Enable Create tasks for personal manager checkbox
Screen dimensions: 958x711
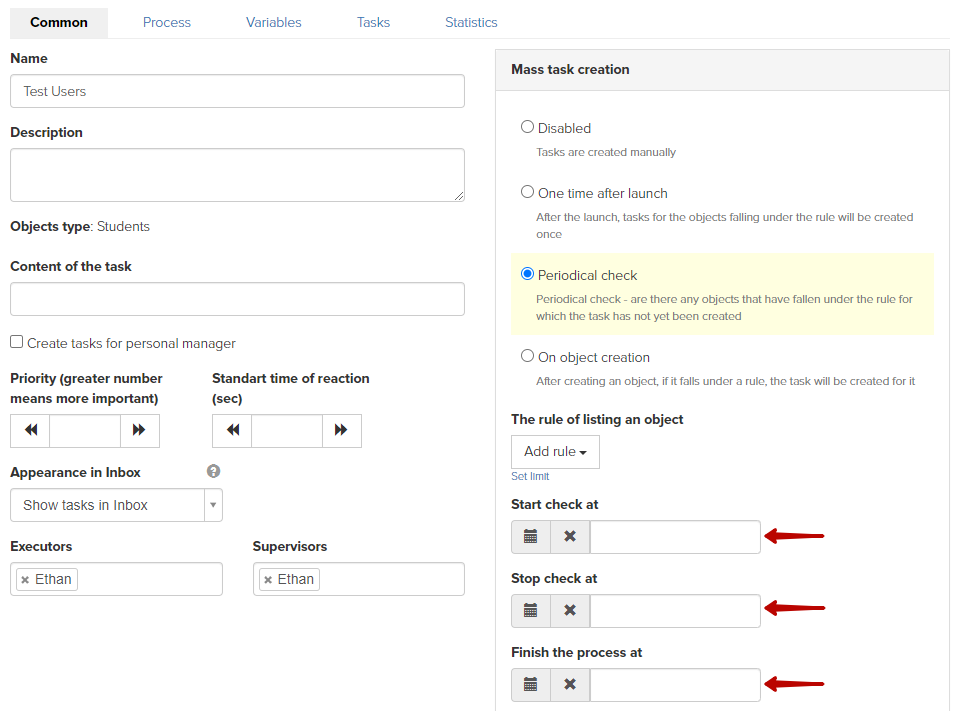point(16,342)
